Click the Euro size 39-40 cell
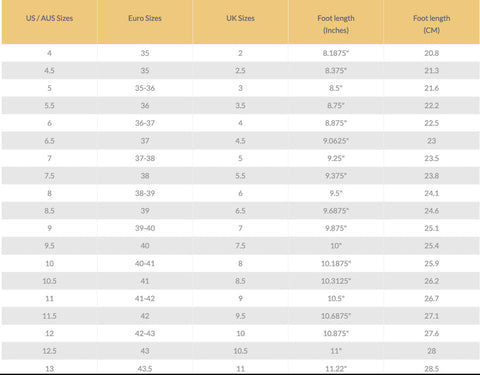480x375 pixels. pos(145,228)
